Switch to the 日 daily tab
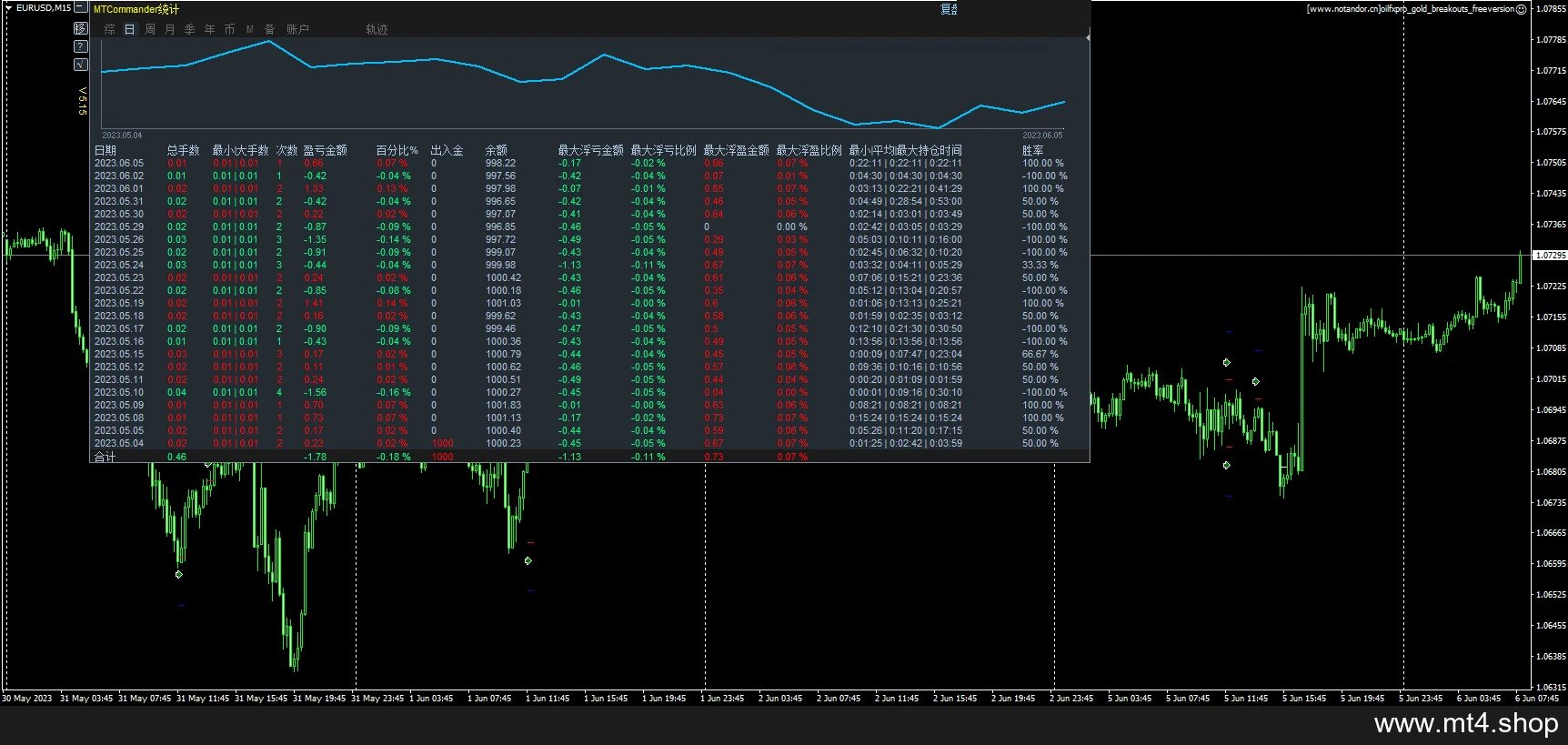Viewport: 1568px width, 745px height. coord(130,29)
